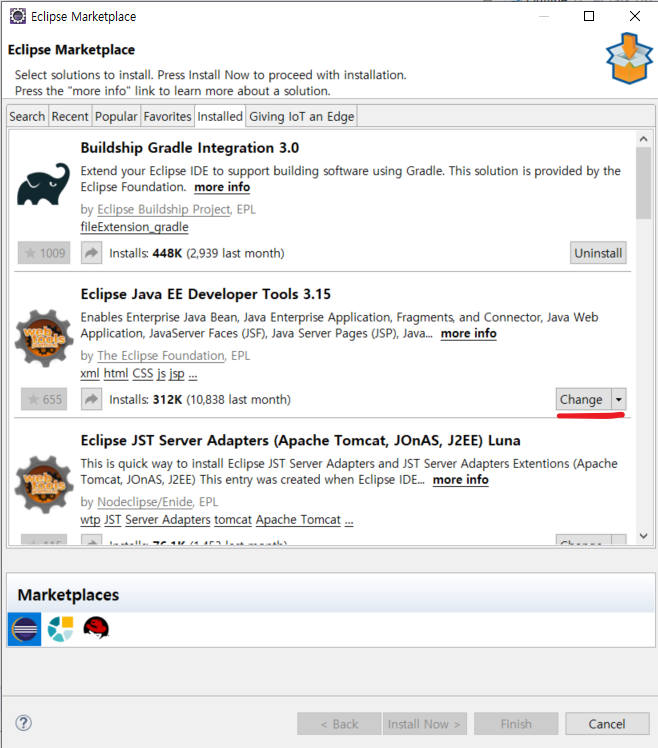Open more info for JST Server Adapters
658x748 pixels.
[460, 480]
